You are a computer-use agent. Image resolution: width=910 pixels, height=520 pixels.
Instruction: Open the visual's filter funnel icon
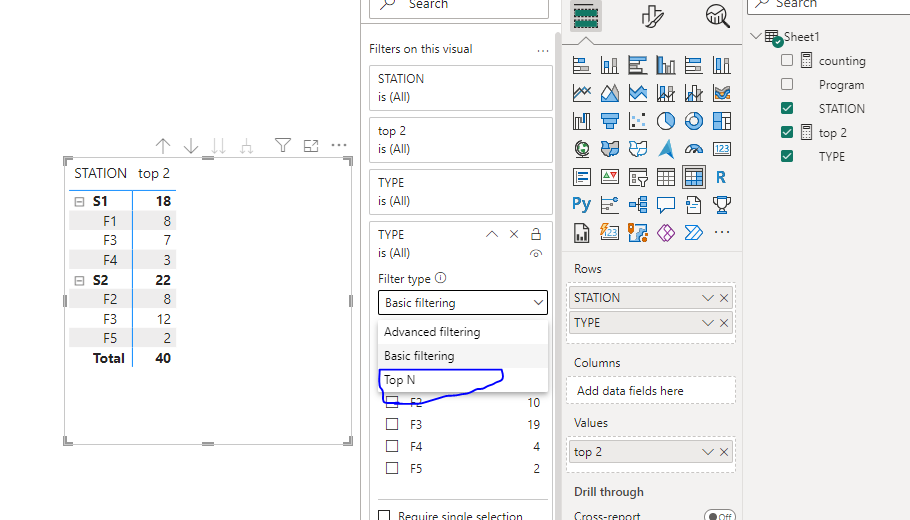[283, 145]
